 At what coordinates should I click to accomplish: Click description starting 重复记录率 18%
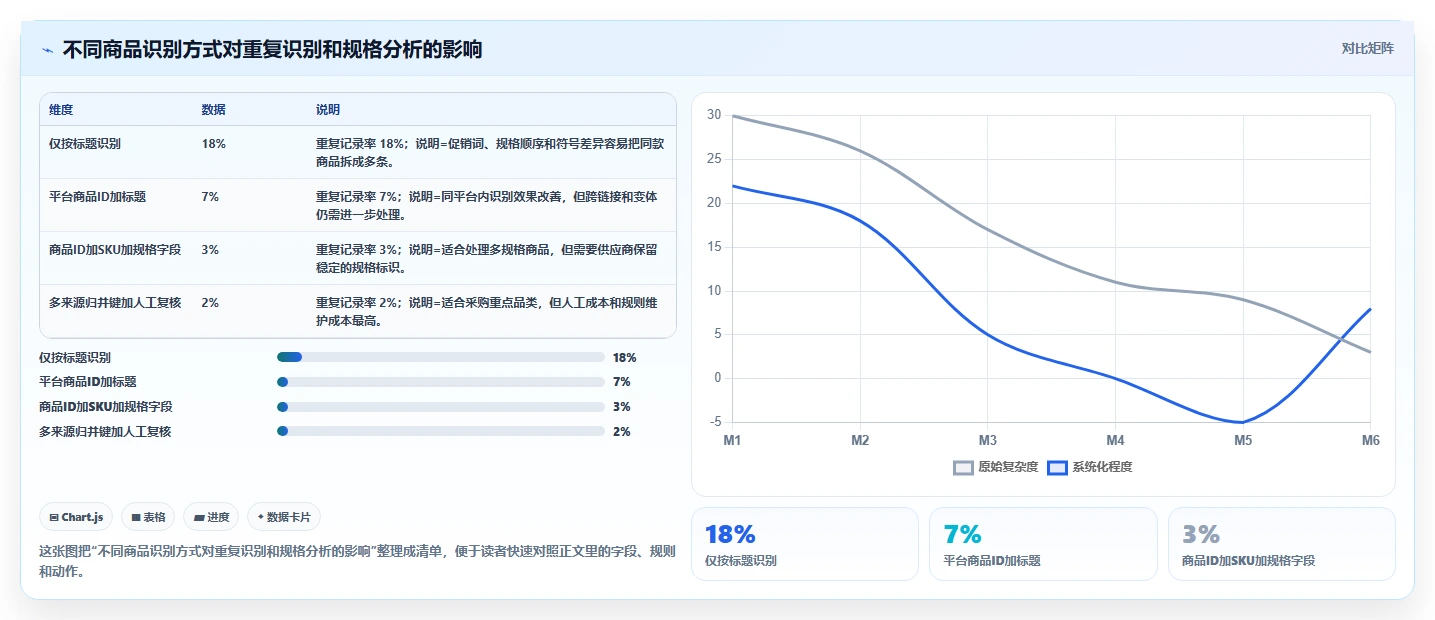pos(490,152)
